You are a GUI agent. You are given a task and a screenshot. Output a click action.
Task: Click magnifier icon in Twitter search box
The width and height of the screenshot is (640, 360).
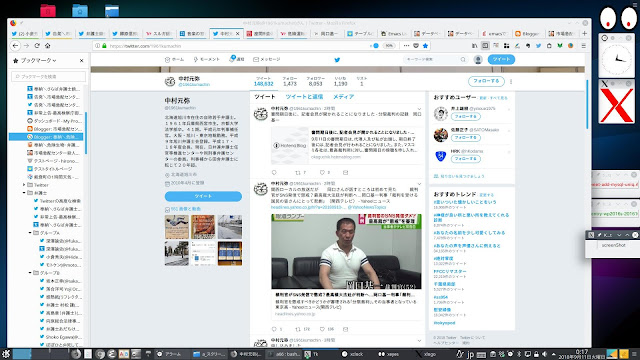tap(463, 60)
